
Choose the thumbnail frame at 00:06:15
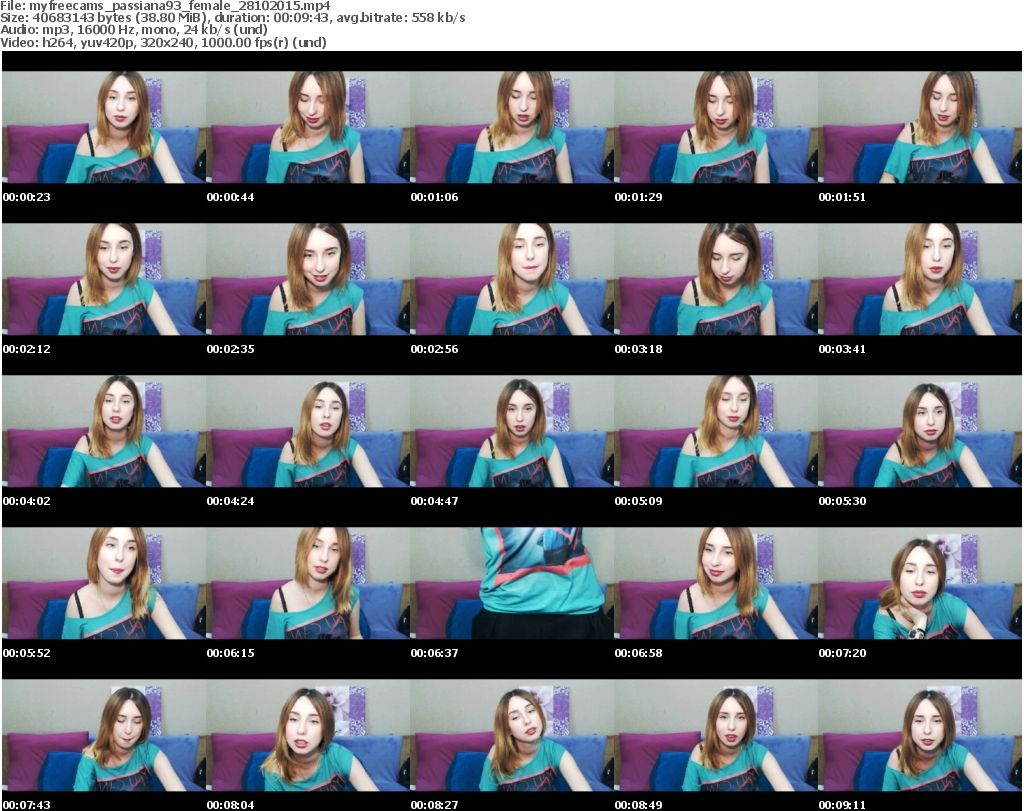(308, 583)
